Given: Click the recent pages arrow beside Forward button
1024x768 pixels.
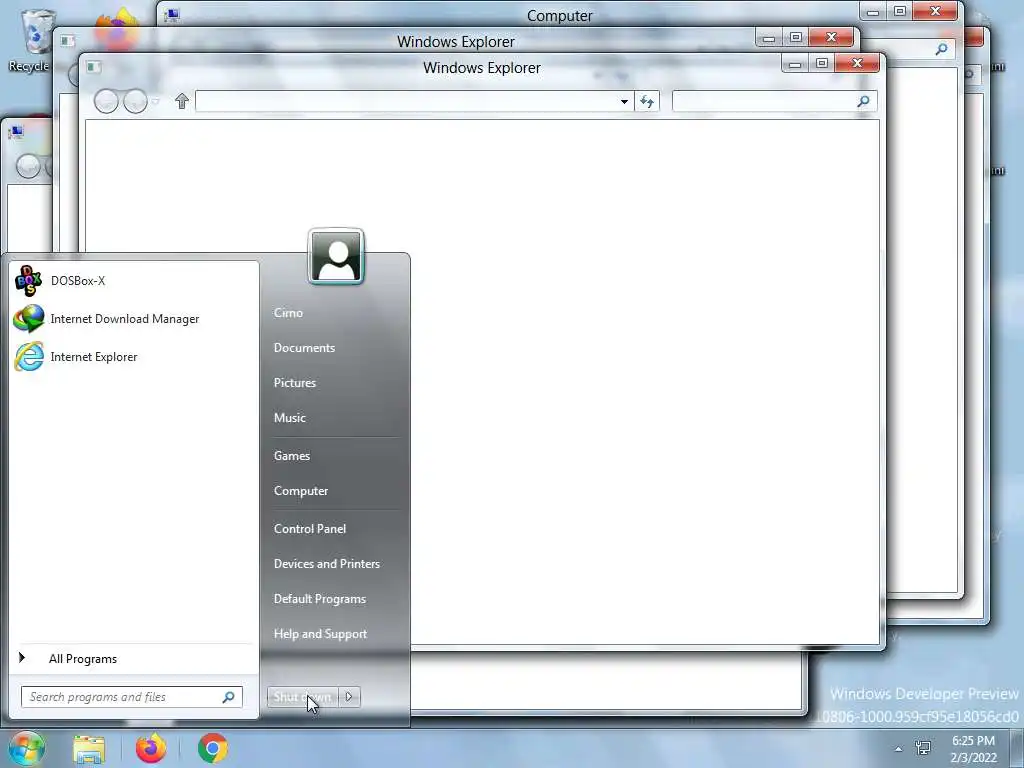Looking at the screenshot, I should (155, 102).
